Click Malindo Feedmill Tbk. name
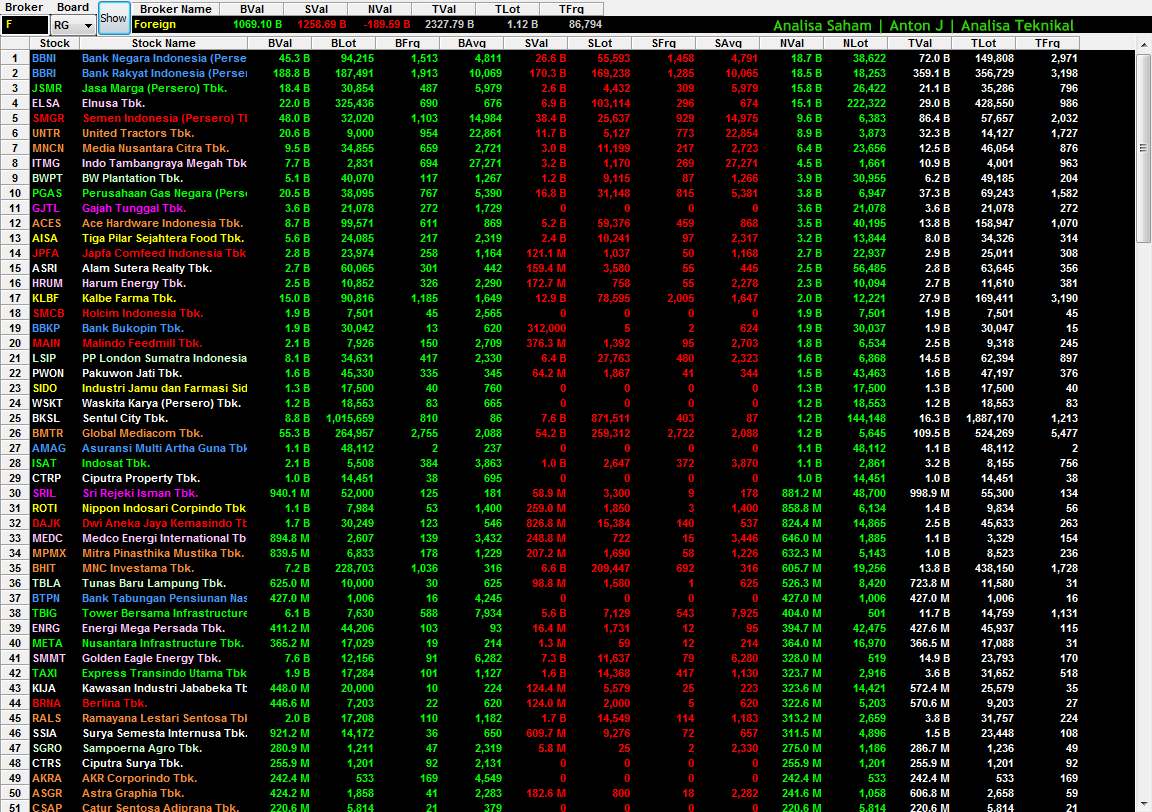Image resolution: width=1152 pixels, height=812 pixels. (x=142, y=343)
